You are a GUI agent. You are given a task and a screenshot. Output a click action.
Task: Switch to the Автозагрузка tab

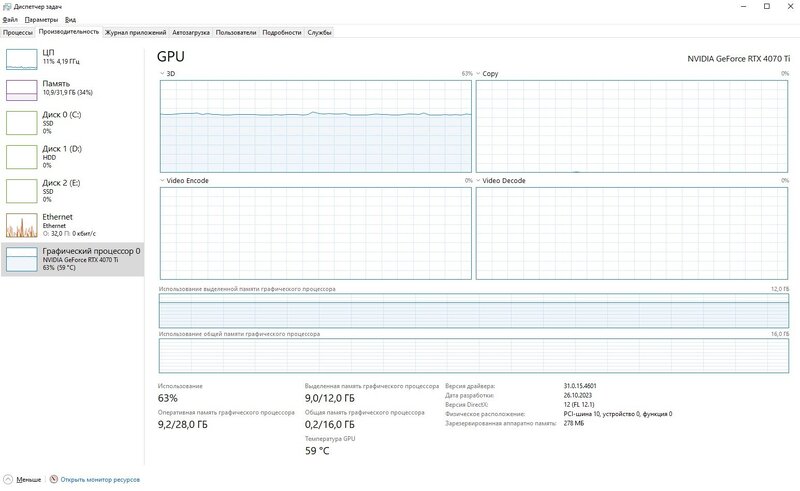190,32
